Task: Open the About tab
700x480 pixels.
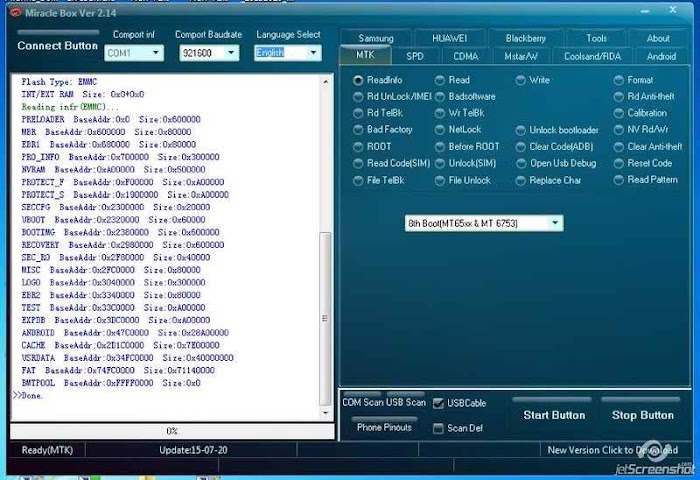Action: 658,38
